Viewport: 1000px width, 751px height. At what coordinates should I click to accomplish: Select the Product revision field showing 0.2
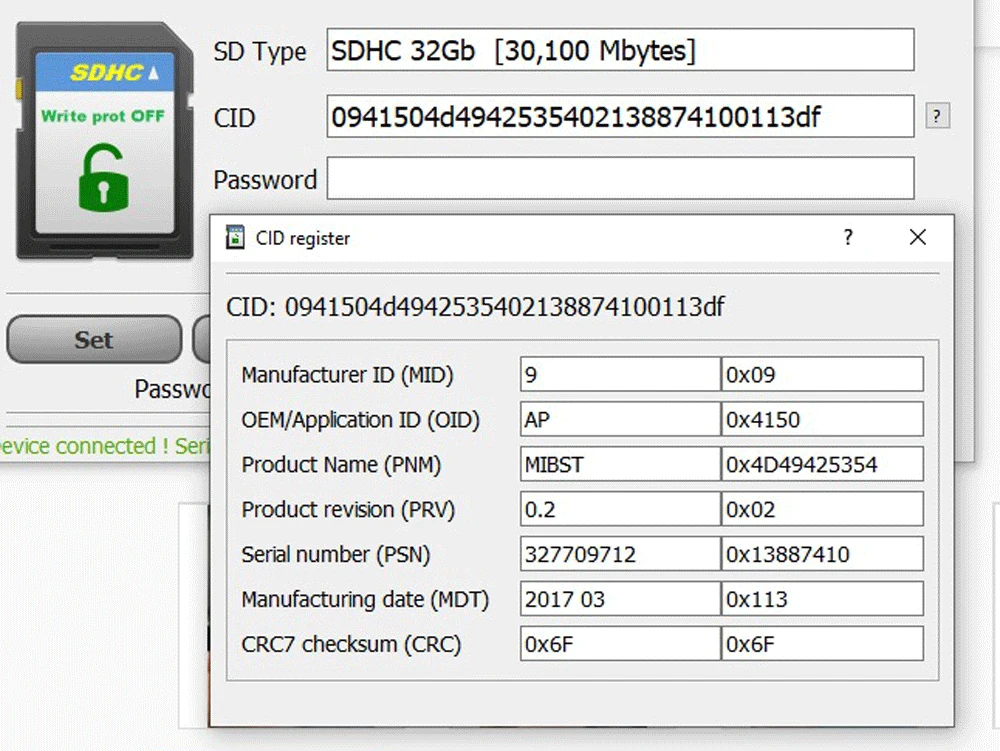click(619, 509)
